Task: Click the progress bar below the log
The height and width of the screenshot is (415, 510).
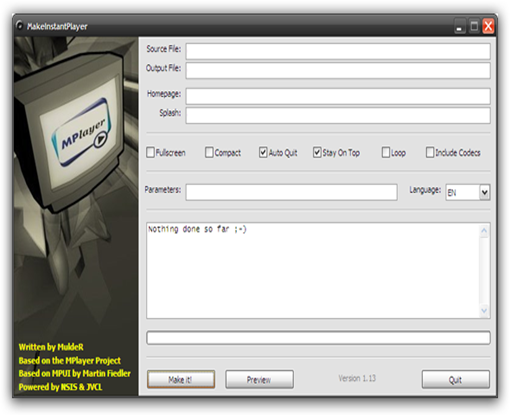Action: click(318, 338)
